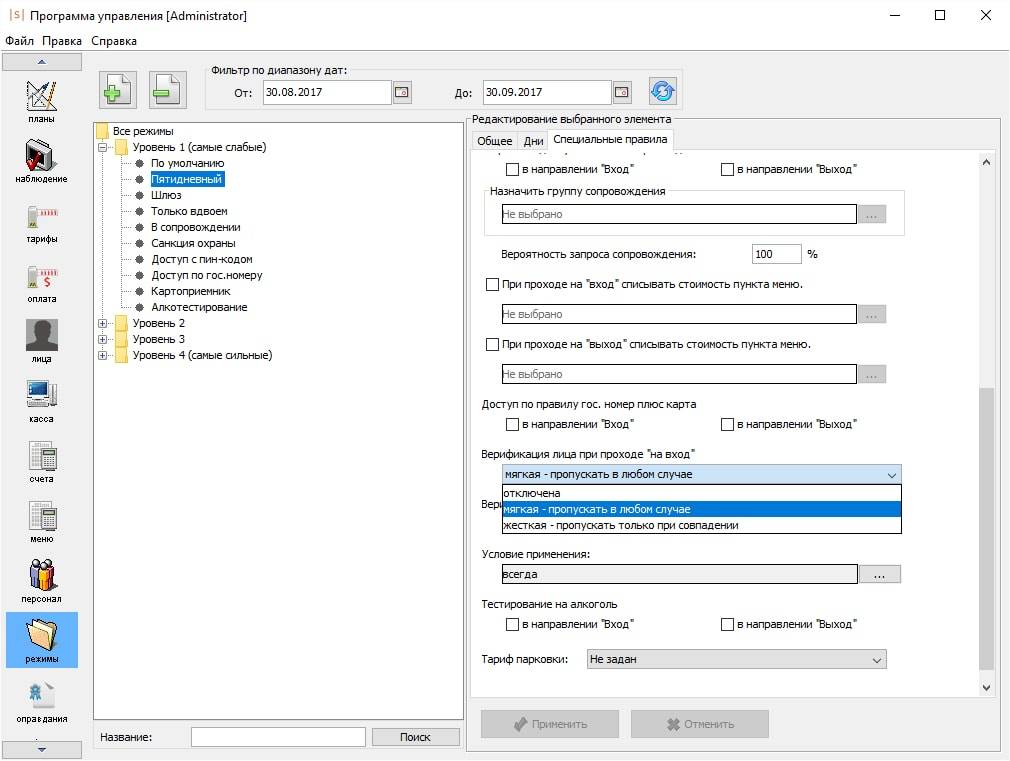Check "Вход" under Тестирование на алкоголь
1010x761 pixels.
[x=513, y=625]
